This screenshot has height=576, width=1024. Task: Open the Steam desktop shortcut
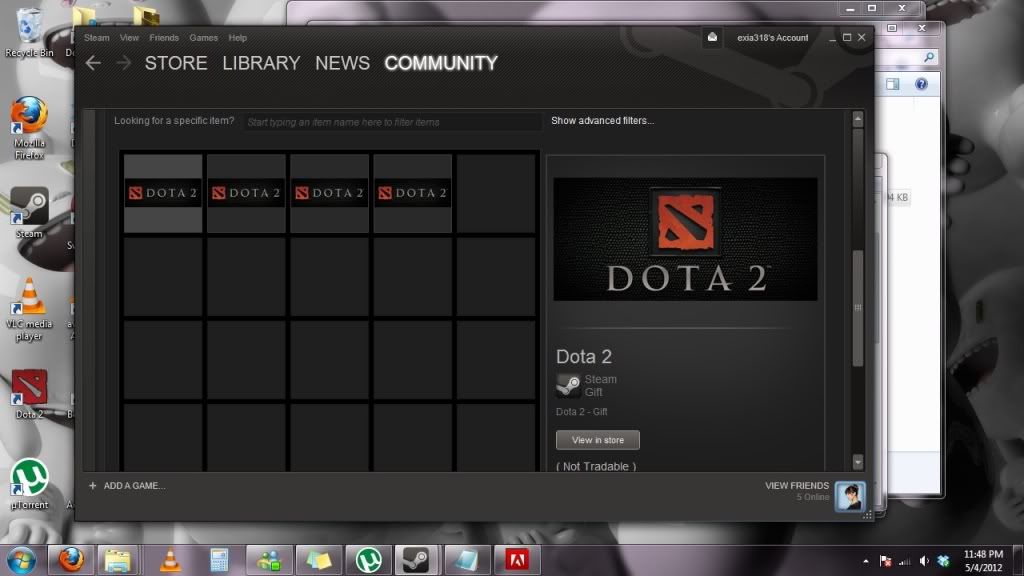coord(29,212)
